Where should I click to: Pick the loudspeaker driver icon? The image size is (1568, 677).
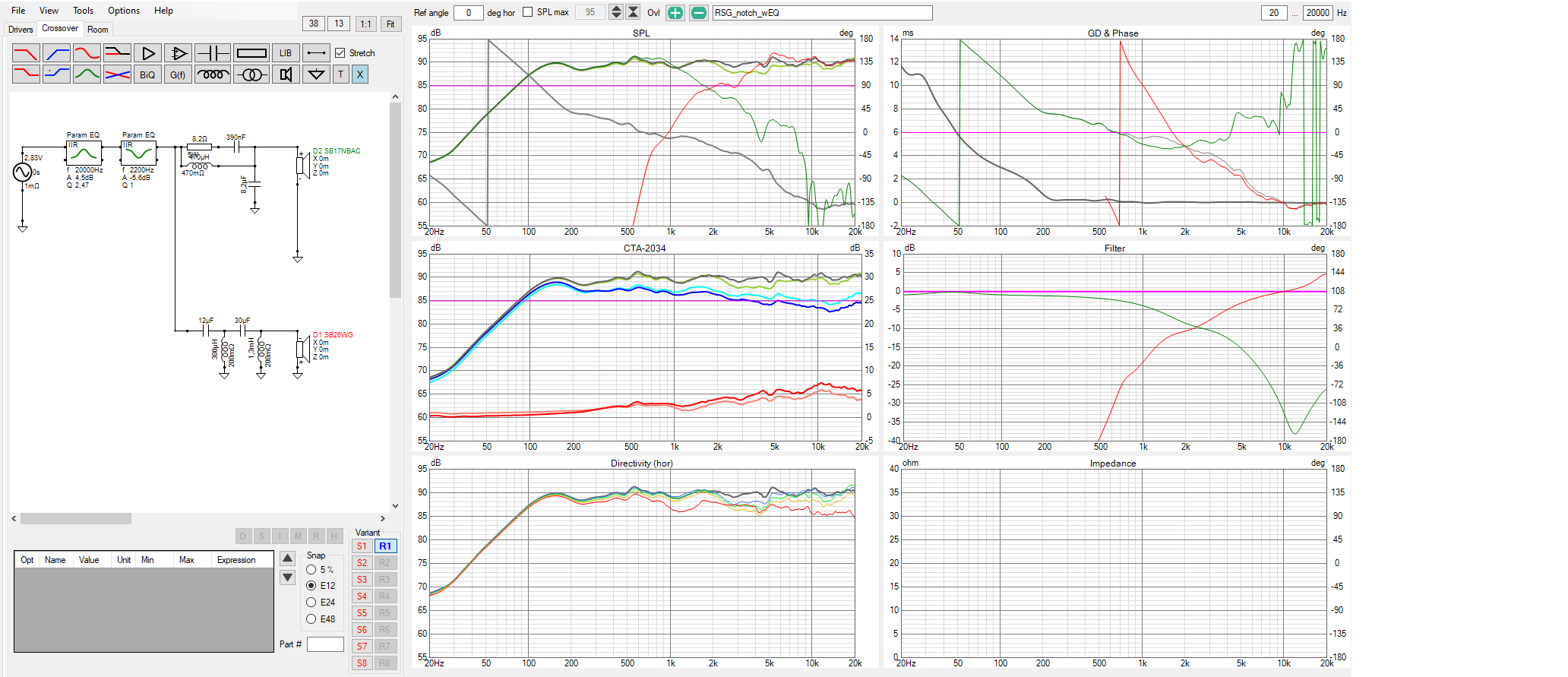pos(286,74)
